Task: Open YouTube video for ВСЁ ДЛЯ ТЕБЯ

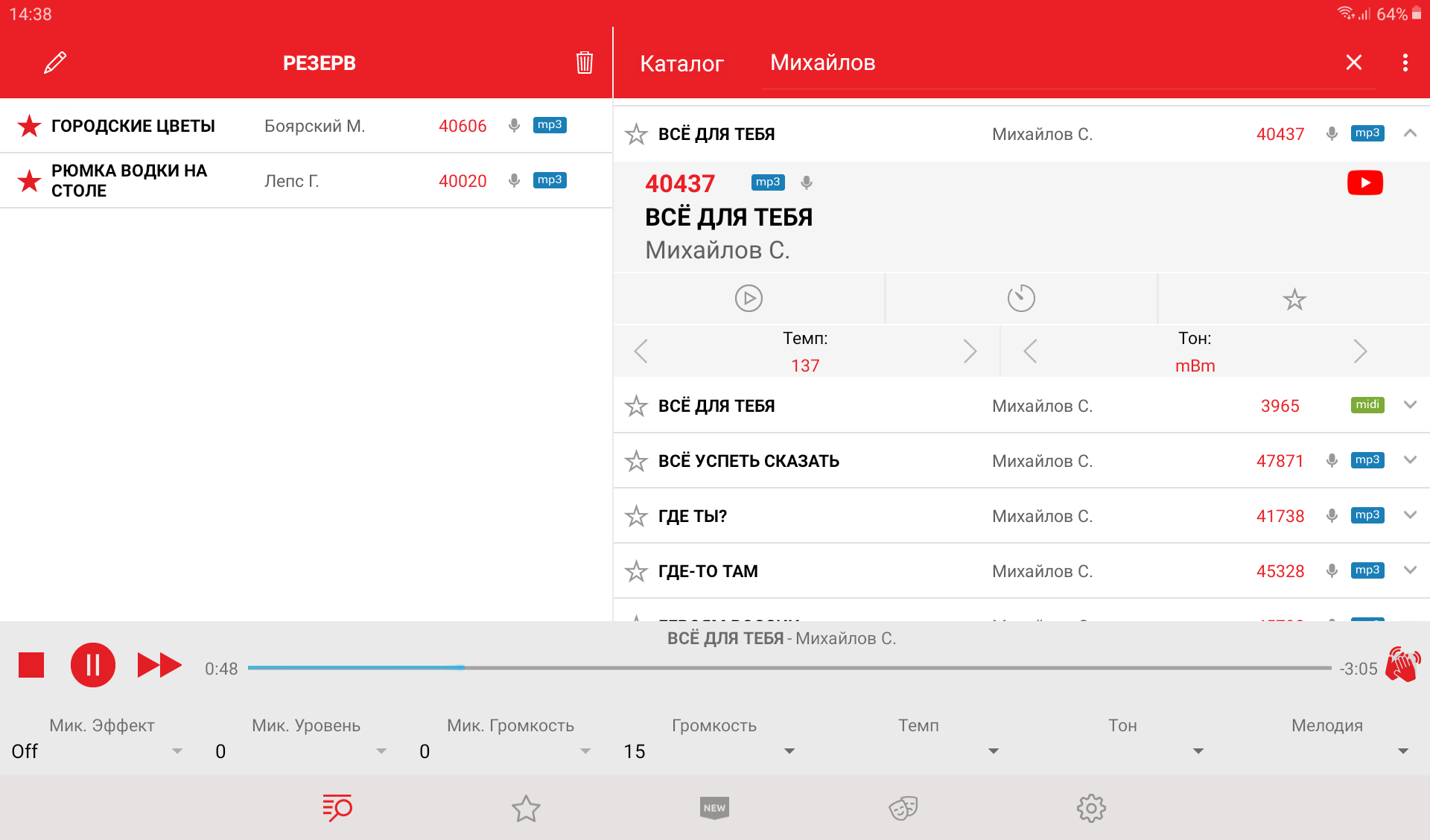Action: coord(1365,182)
